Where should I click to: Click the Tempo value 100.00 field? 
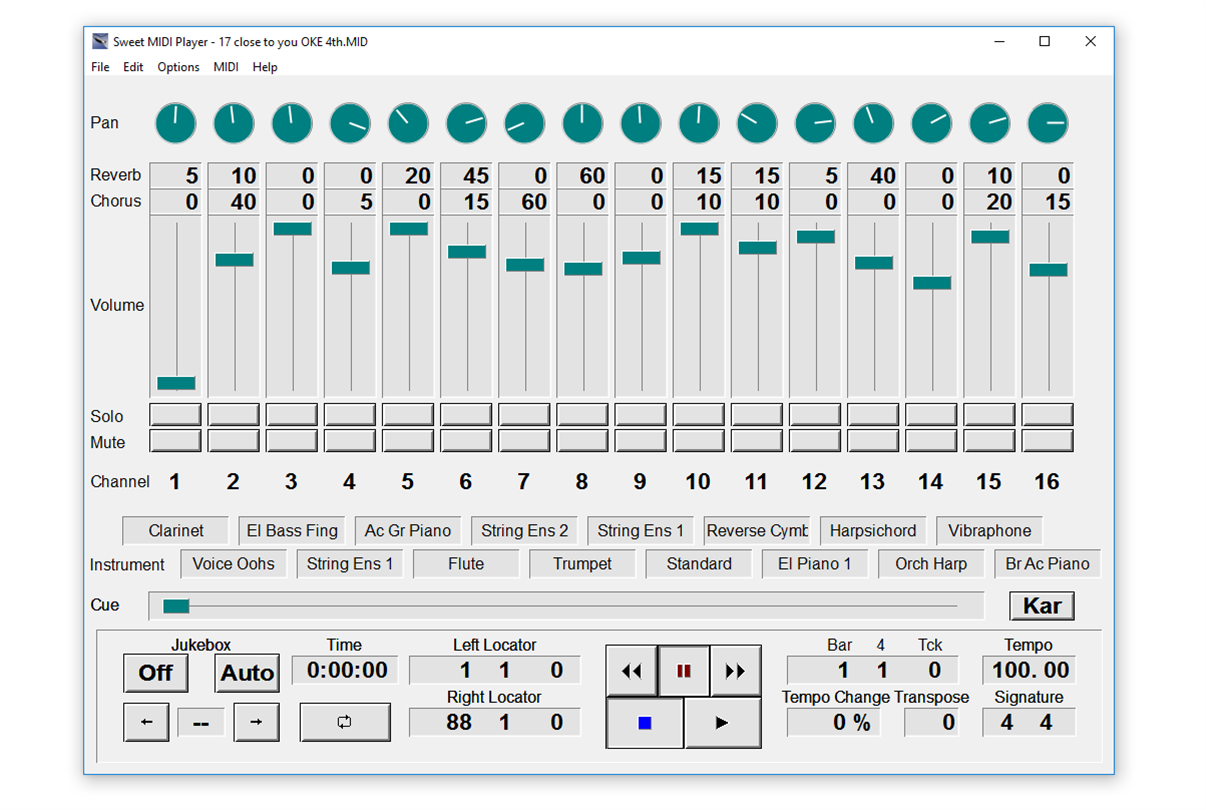1028,670
